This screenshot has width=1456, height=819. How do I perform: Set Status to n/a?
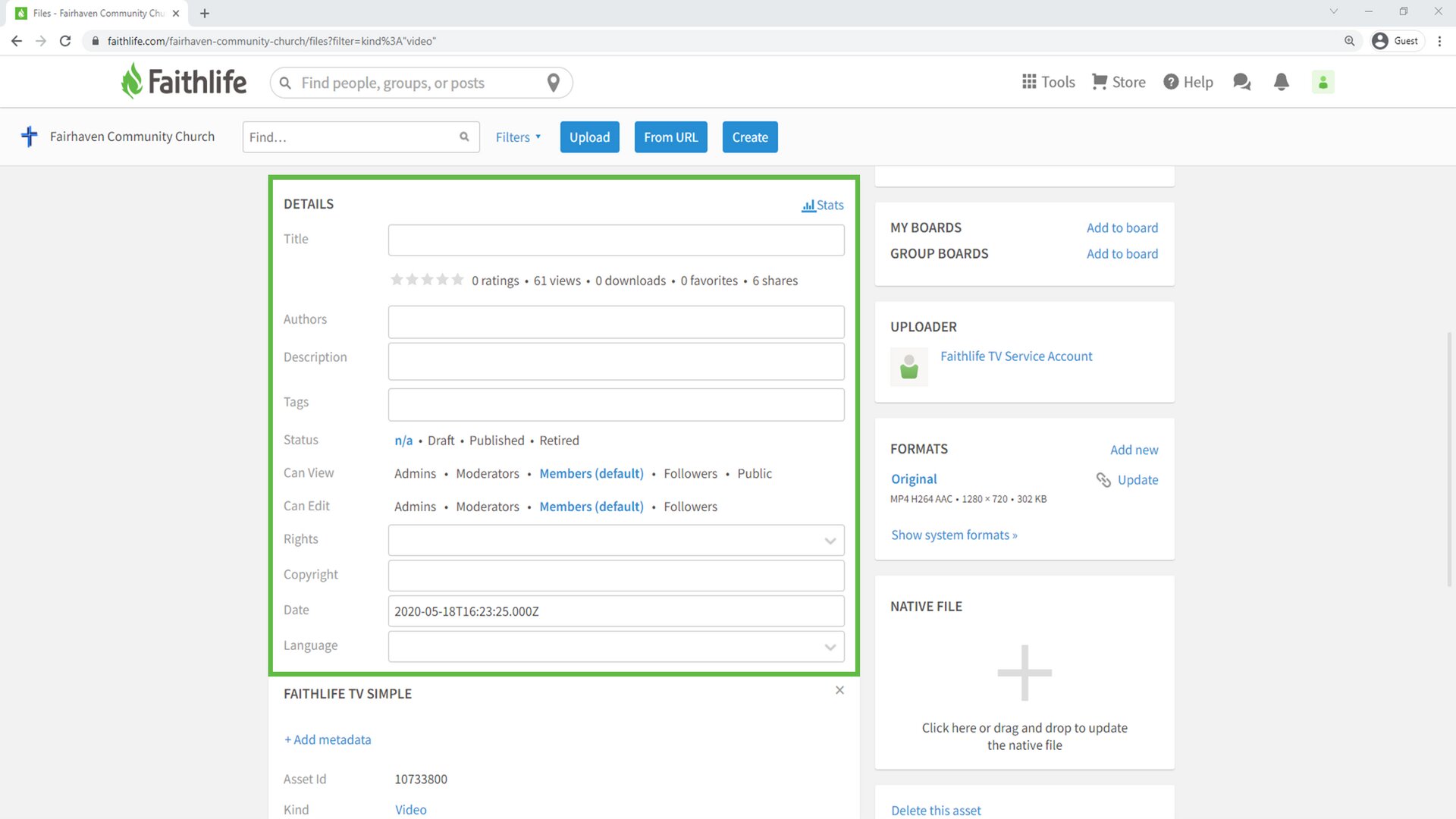click(x=403, y=441)
